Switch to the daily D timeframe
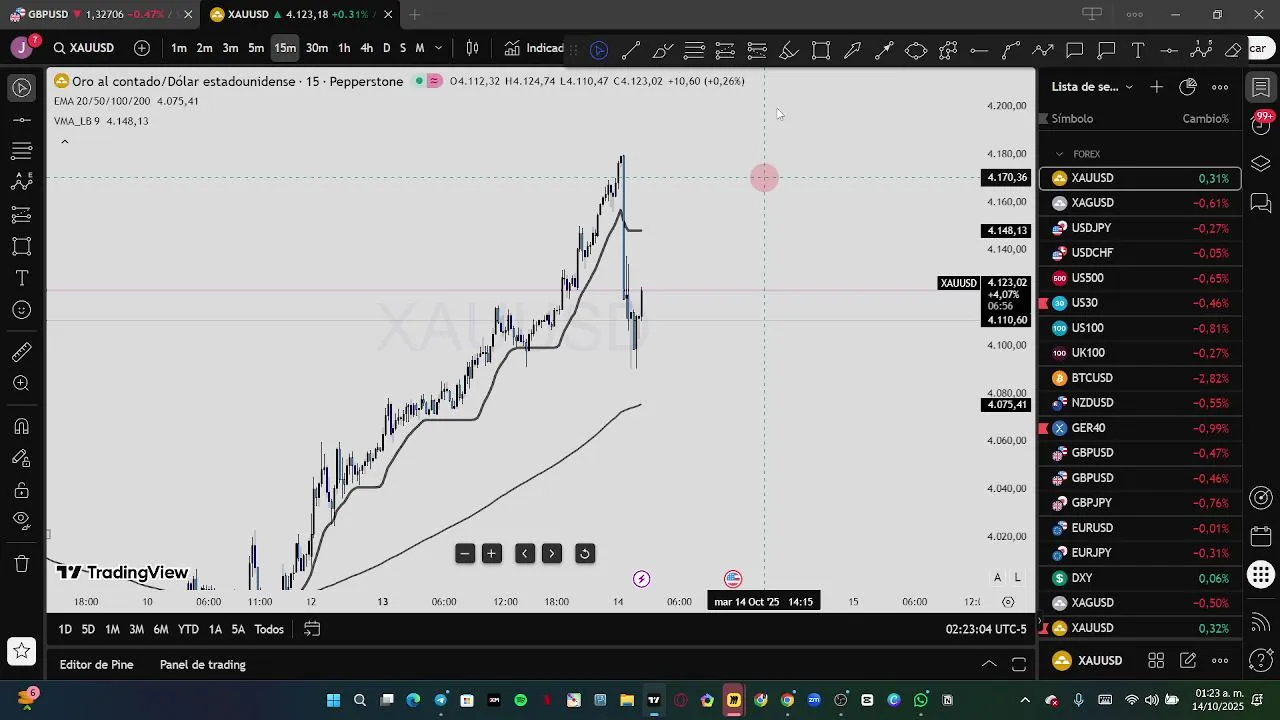The height and width of the screenshot is (720, 1280). point(387,48)
